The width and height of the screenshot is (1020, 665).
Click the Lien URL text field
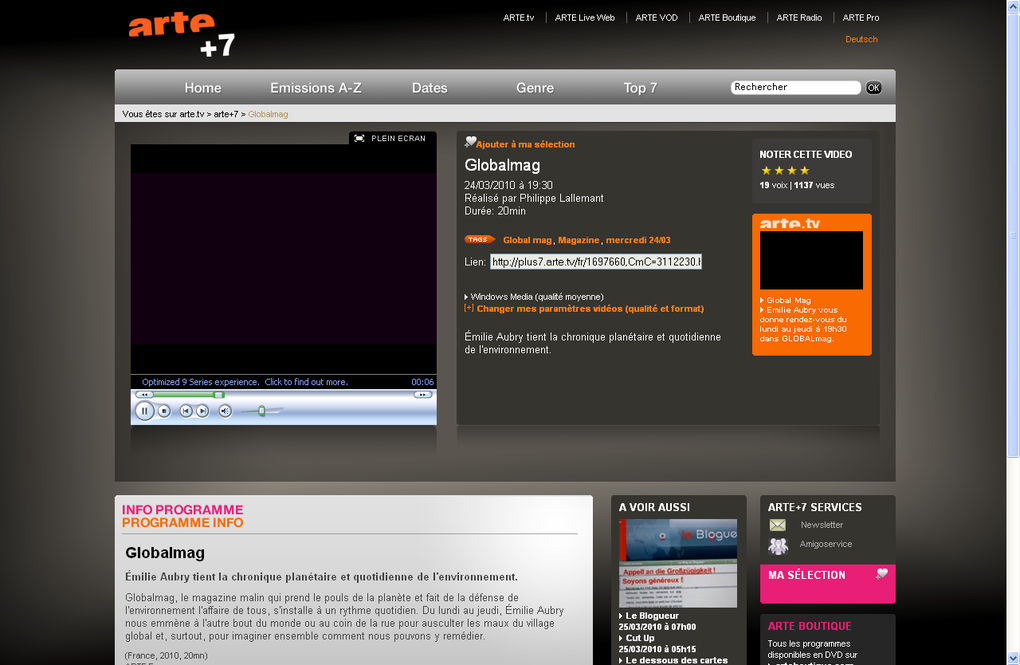point(596,262)
